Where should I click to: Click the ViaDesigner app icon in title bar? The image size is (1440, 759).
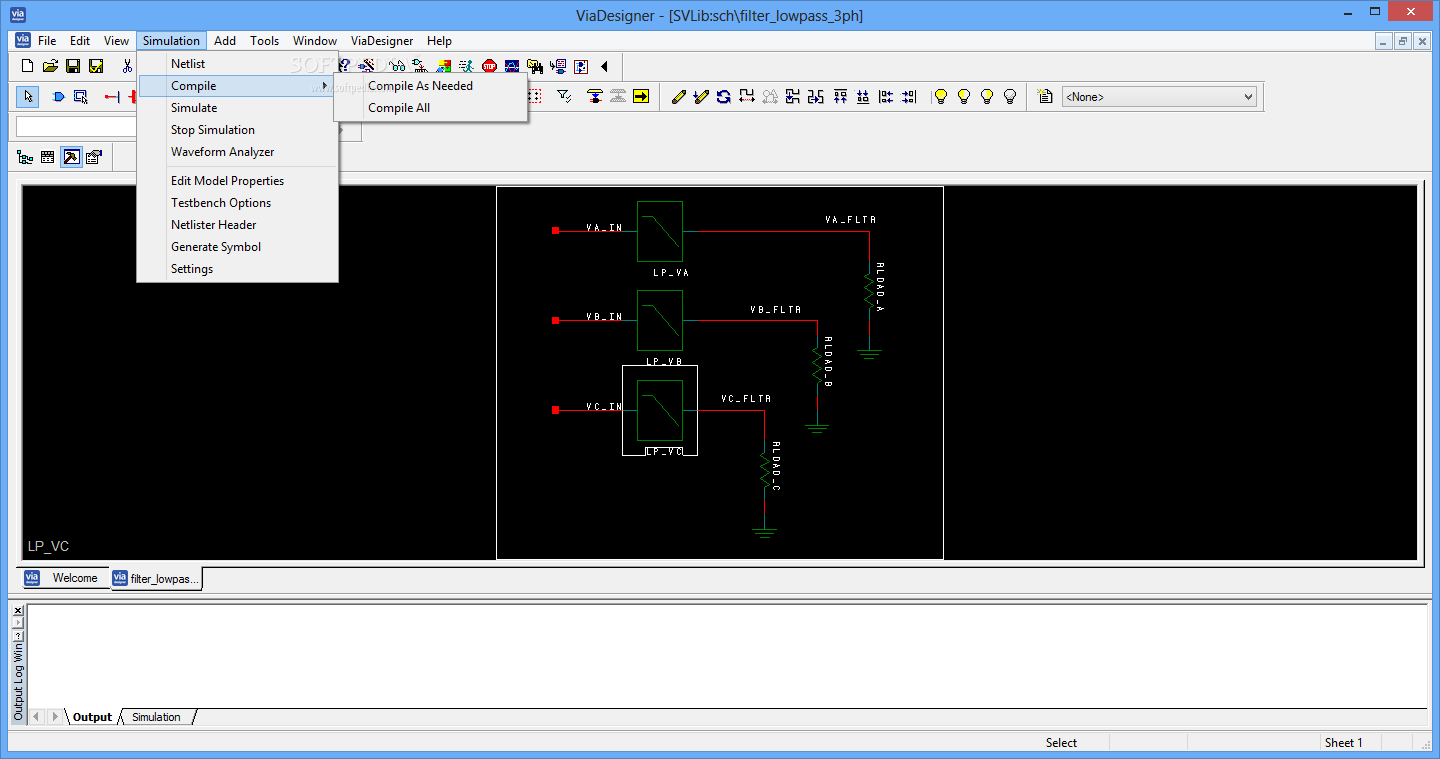(17, 15)
